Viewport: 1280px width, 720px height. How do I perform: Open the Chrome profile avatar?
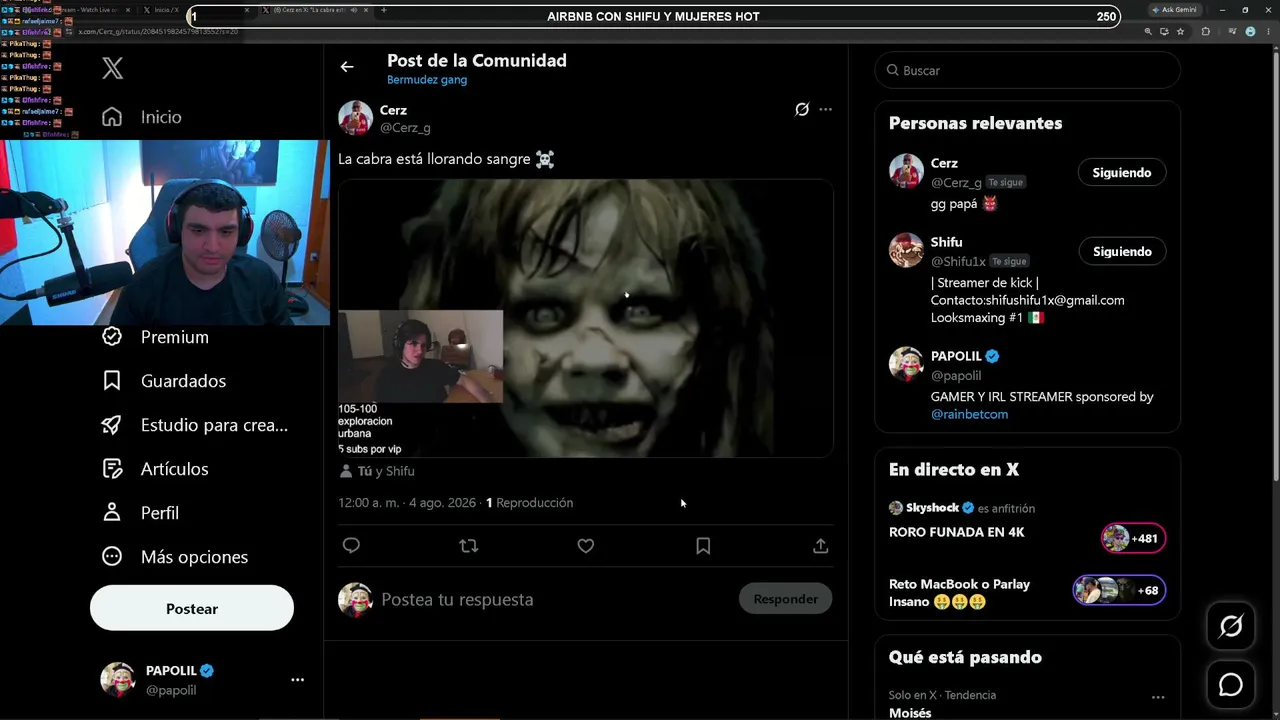(1250, 32)
